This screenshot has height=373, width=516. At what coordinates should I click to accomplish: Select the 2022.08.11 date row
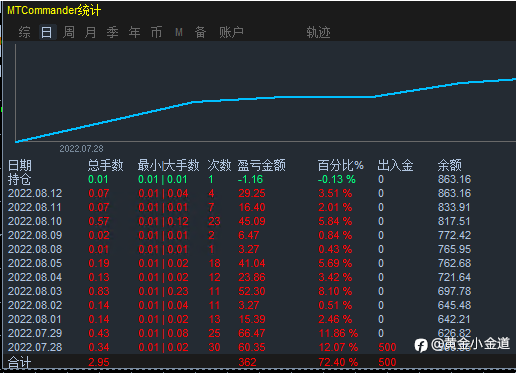coord(35,207)
